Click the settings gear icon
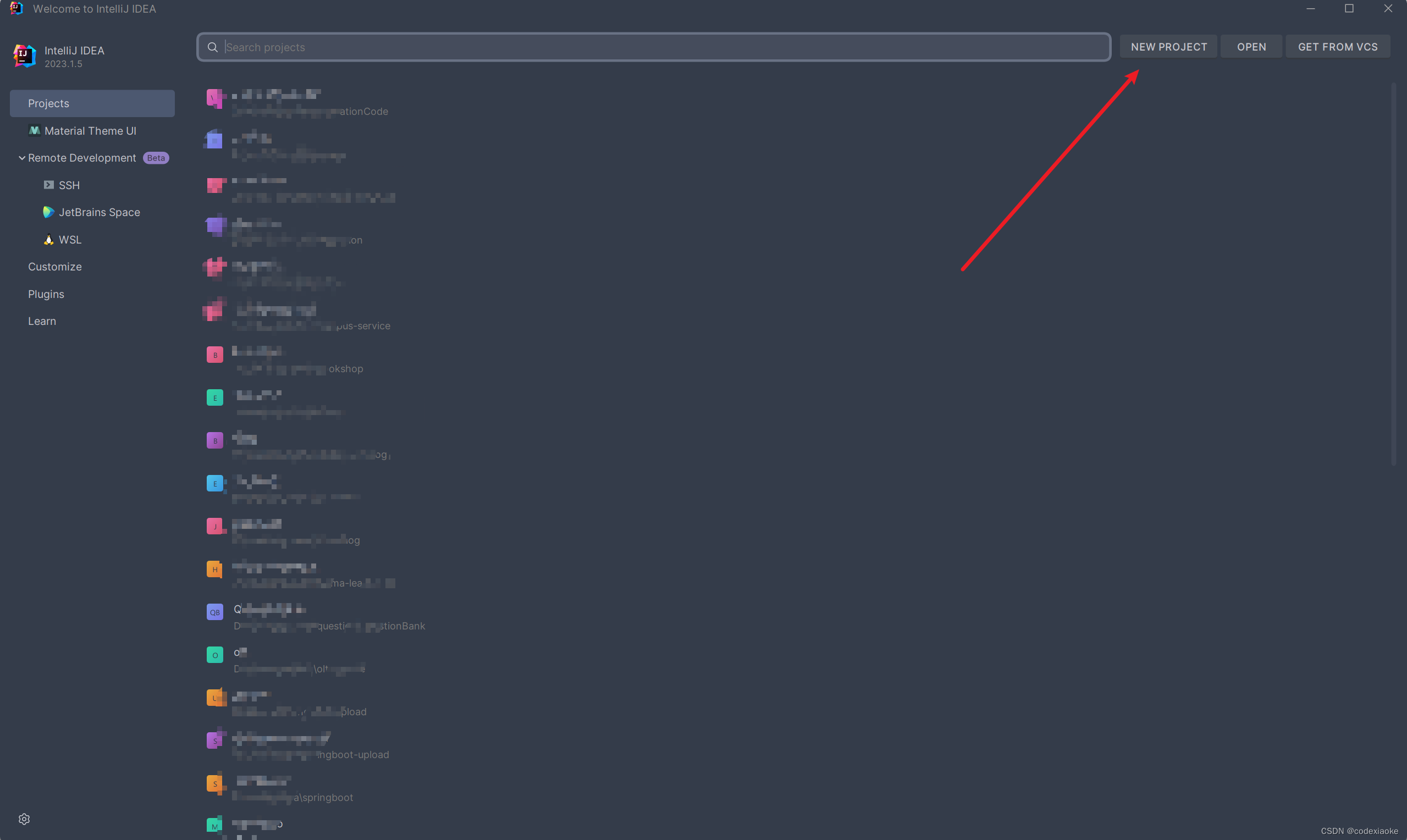The image size is (1407, 840). 24,819
